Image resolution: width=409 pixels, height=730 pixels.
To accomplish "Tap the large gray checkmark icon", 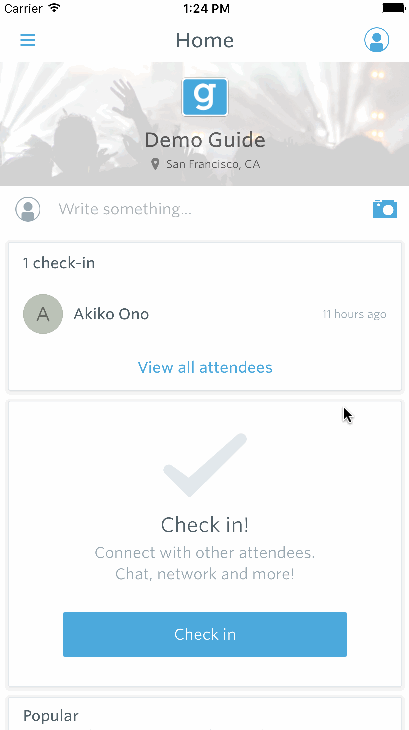I will 205,465.
